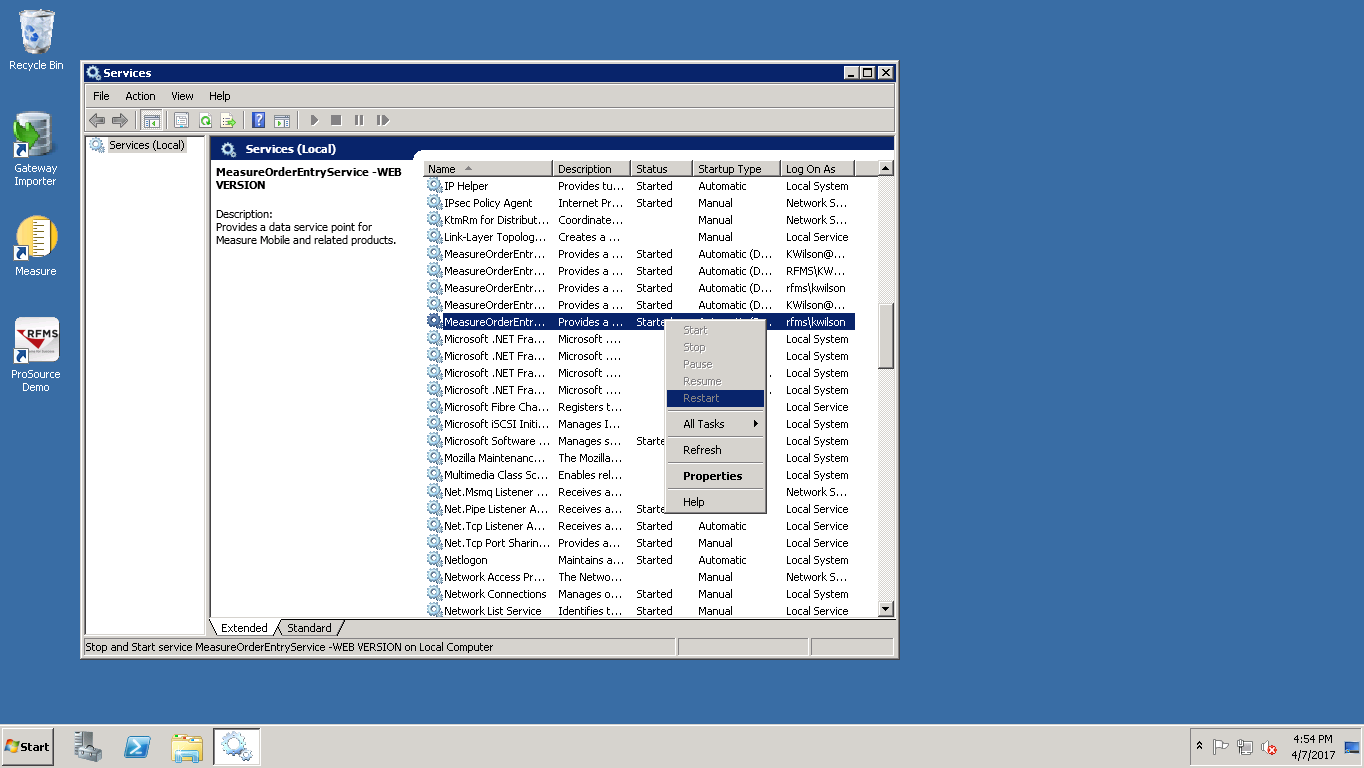Click the Start Service play icon in toolbar
This screenshot has width=1364, height=768.
314,120
